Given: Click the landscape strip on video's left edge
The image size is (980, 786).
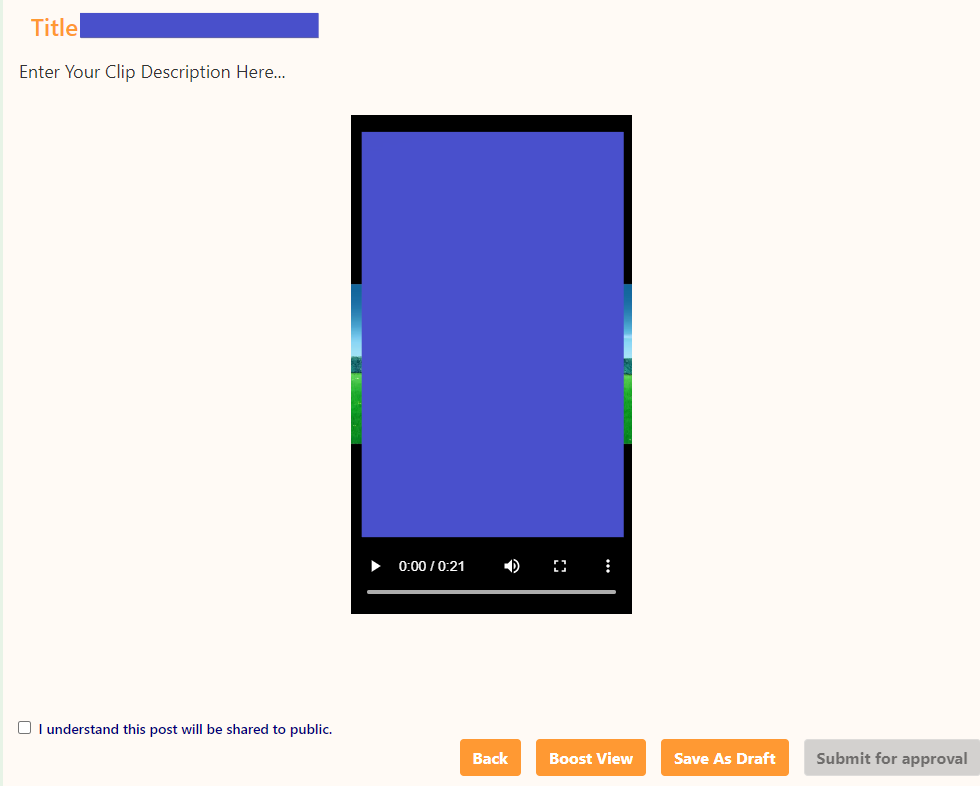Looking at the screenshot, I should pyautogui.click(x=356, y=364).
